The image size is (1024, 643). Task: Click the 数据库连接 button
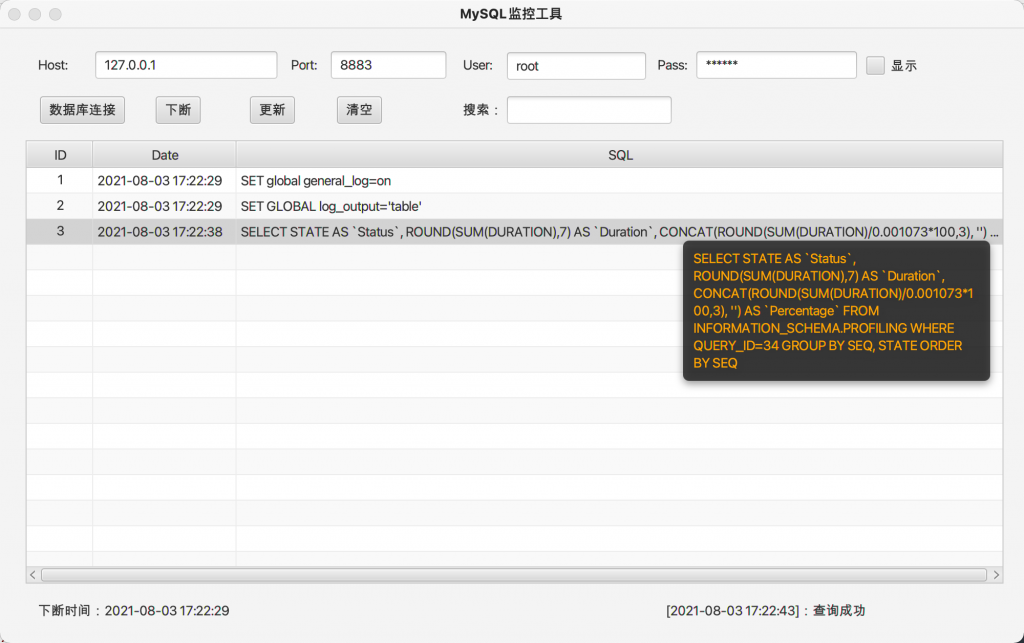coord(82,110)
